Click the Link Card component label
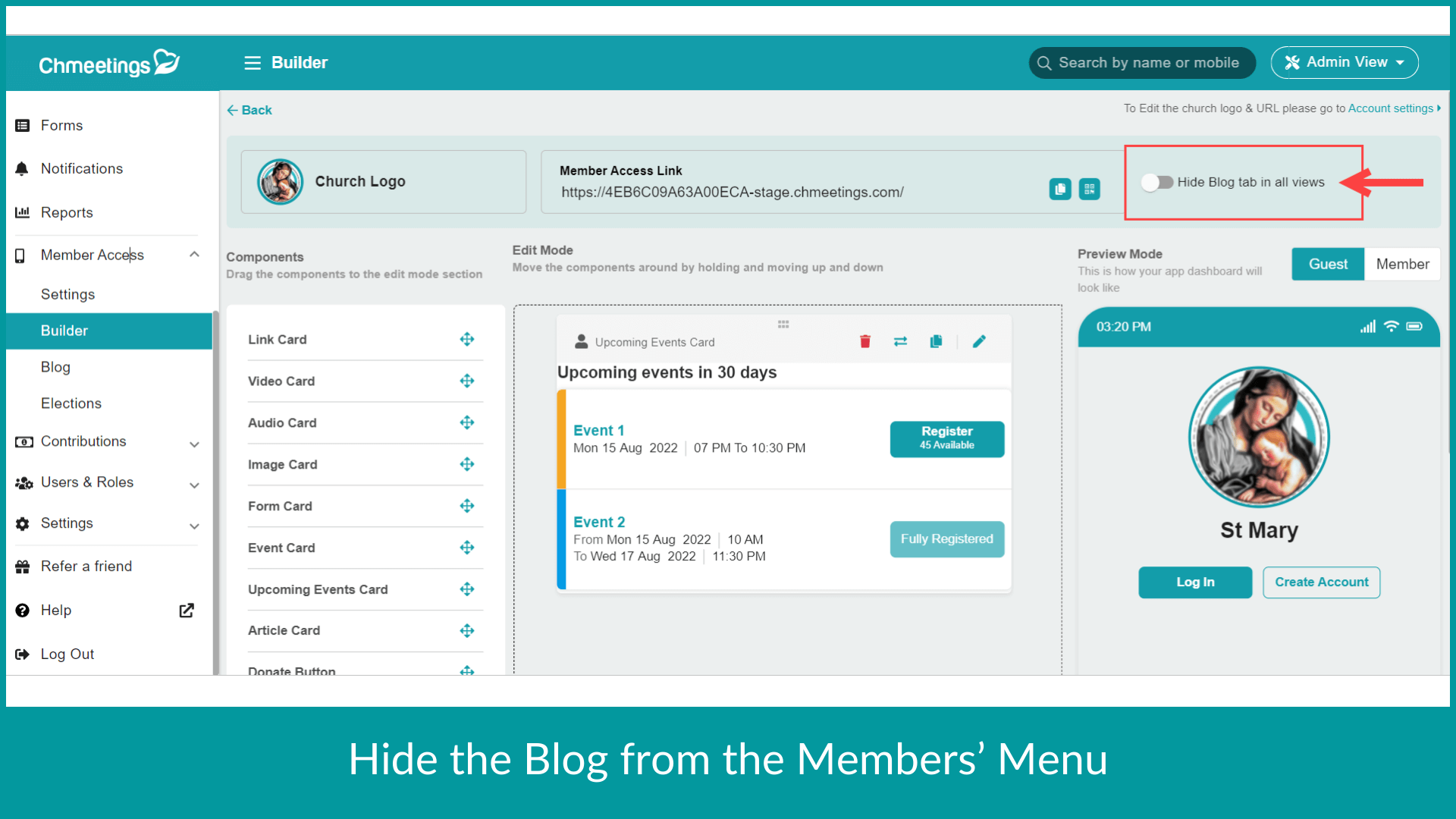1456x819 pixels. (x=278, y=340)
